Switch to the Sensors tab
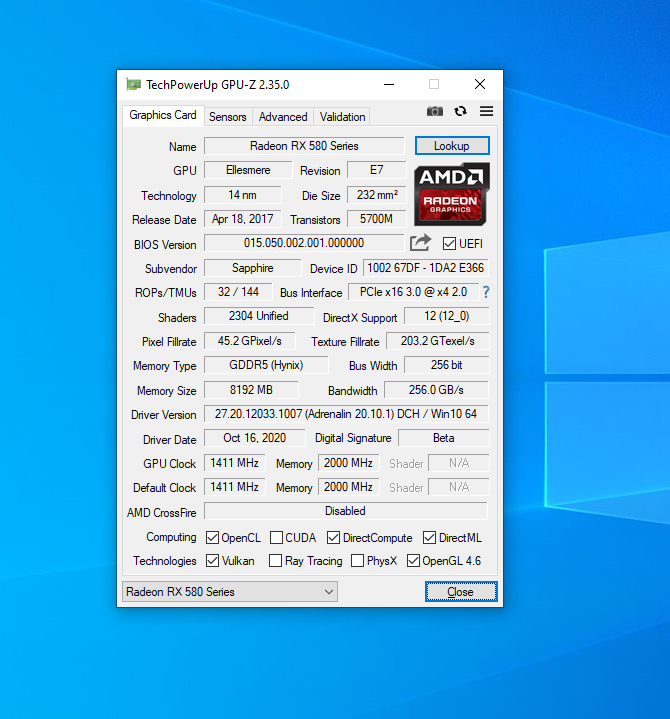This screenshot has height=719, width=670. [x=227, y=117]
